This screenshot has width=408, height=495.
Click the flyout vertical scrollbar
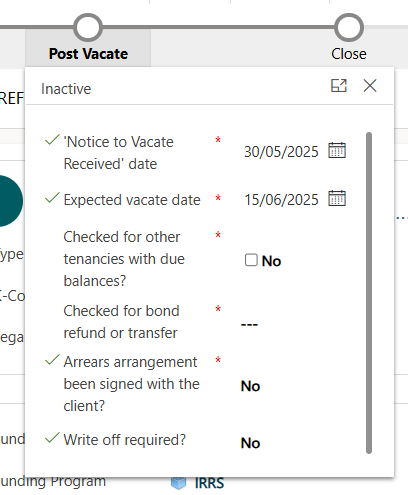369,293
